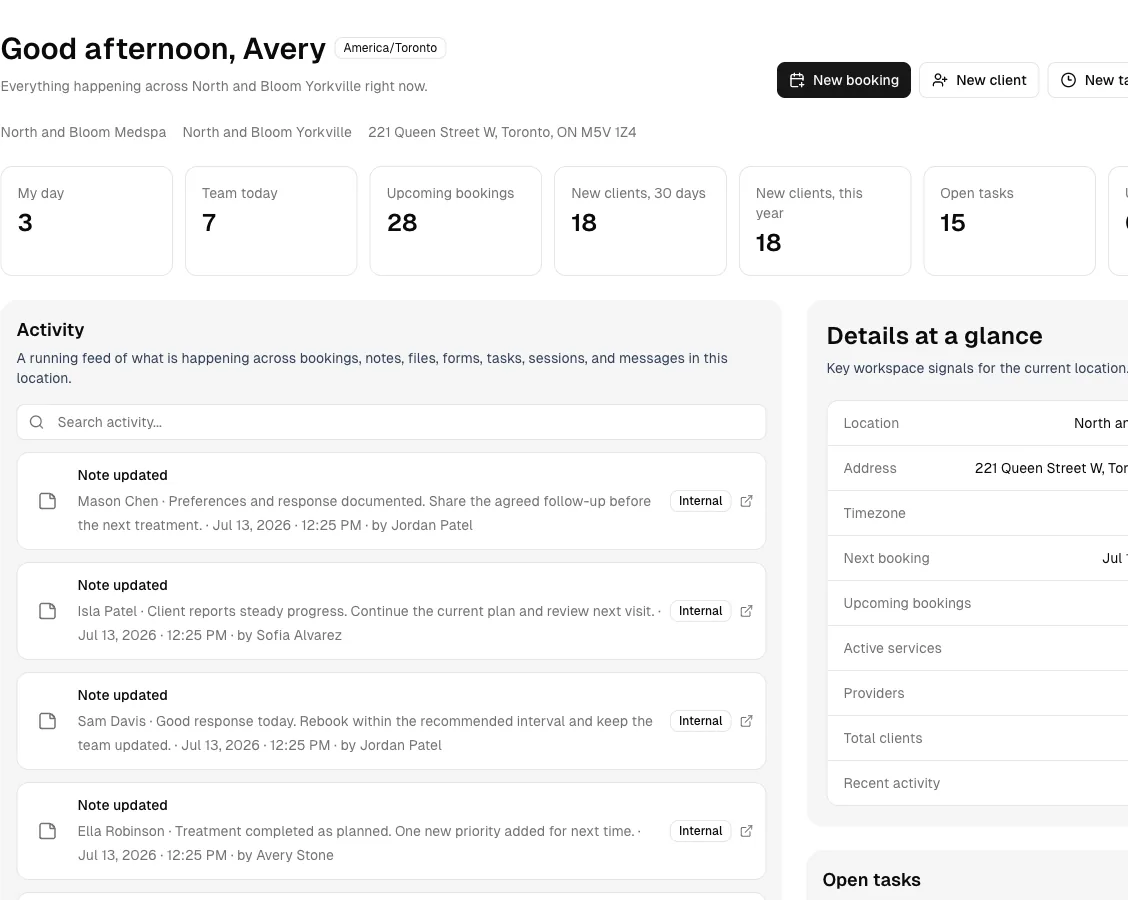This screenshot has width=1128, height=900.
Task: Click Note updated title on Sam Davis entry
Action: tap(122, 696)
